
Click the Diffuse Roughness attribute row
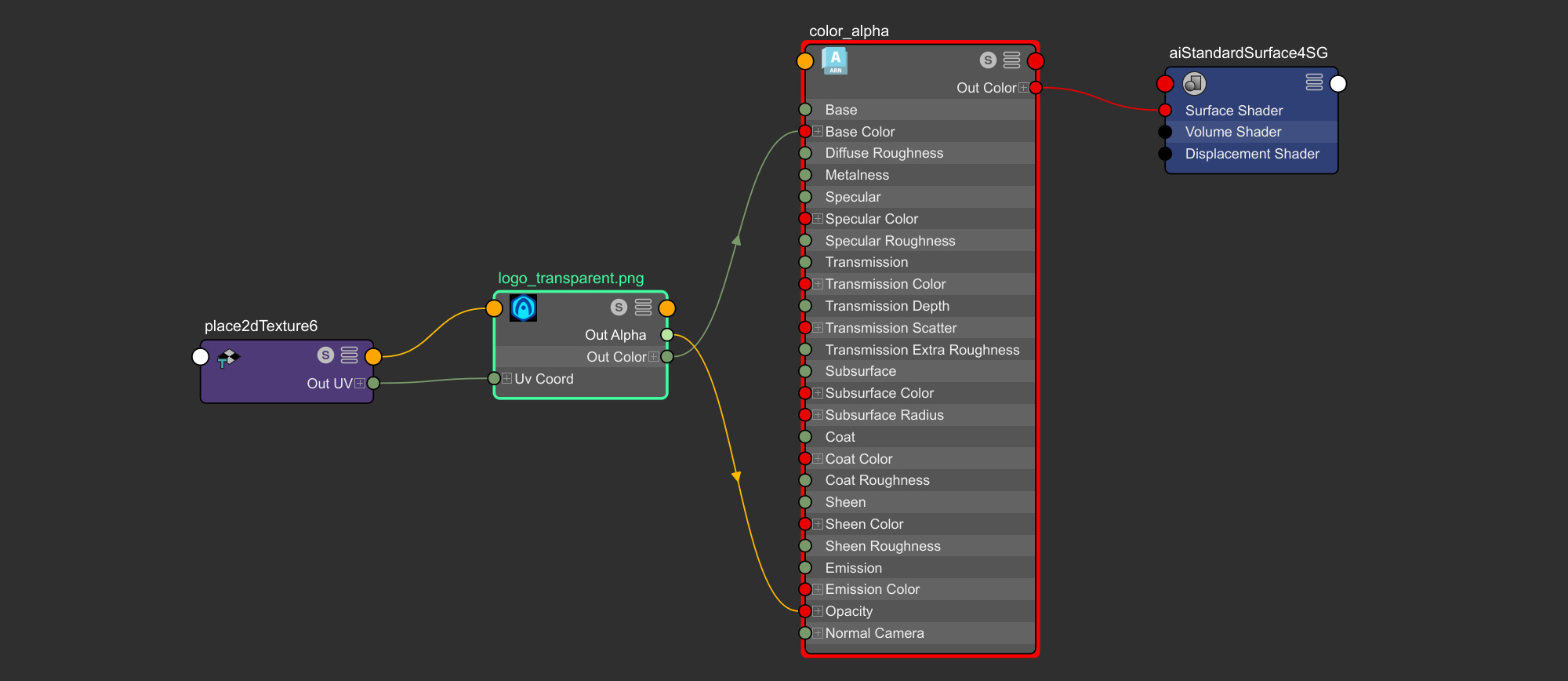pyautogui.click(x=920, y=153)
